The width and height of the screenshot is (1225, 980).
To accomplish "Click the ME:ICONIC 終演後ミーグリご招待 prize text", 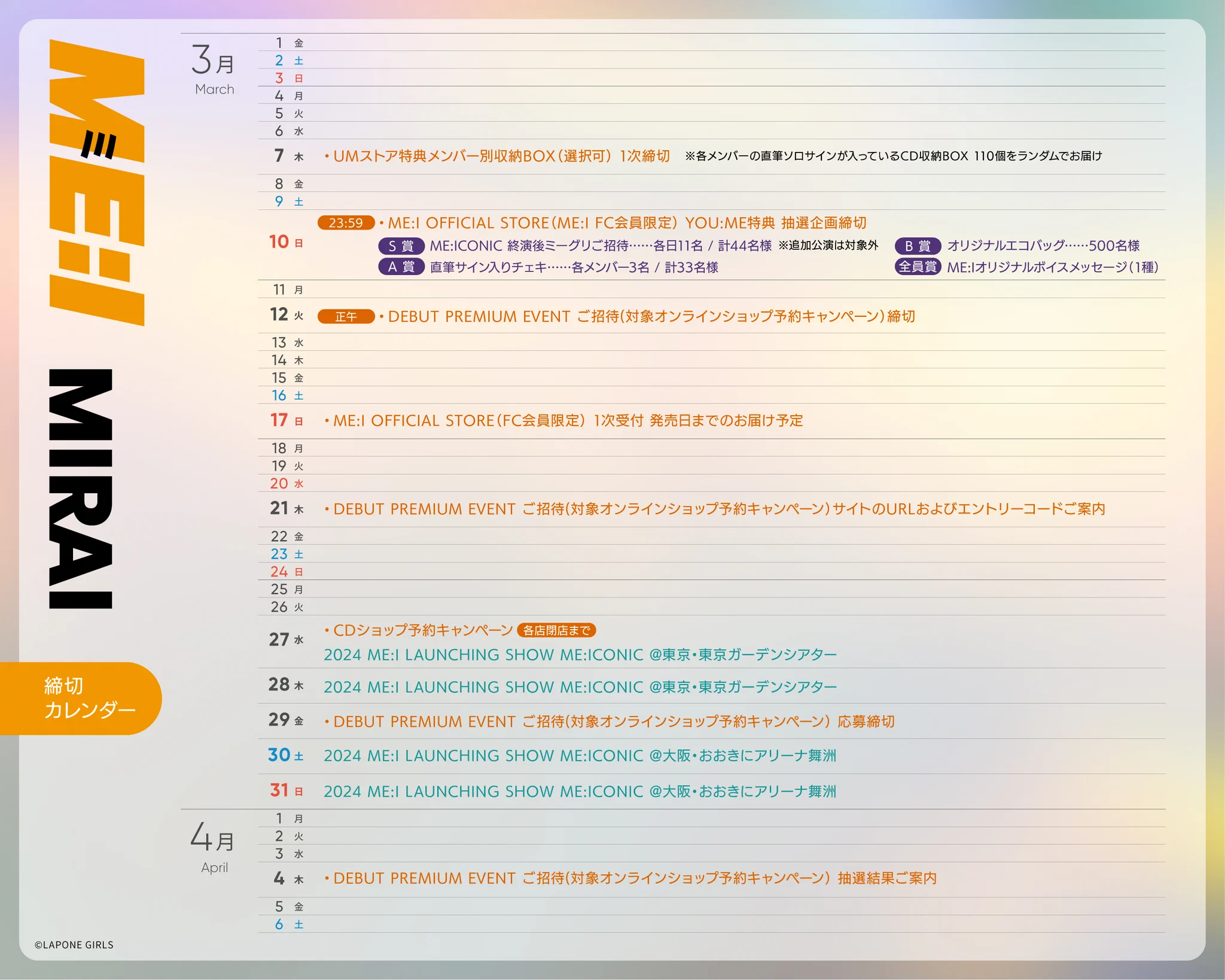I will pos(601,246).
